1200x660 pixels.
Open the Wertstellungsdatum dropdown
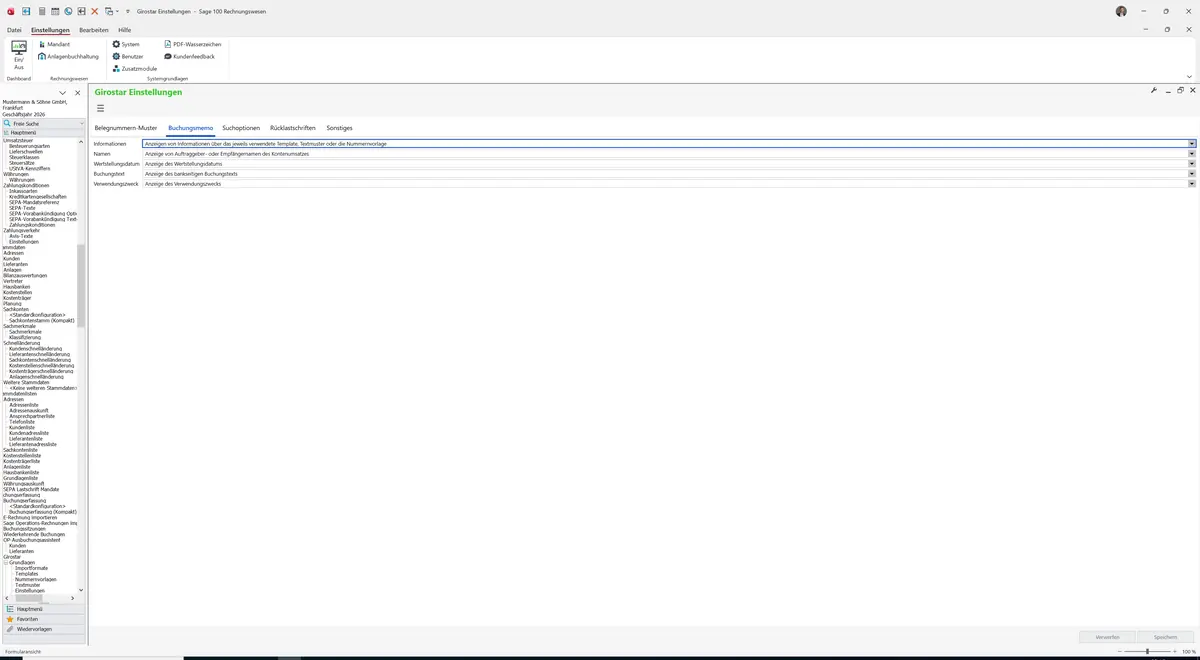pos(1192,164)
